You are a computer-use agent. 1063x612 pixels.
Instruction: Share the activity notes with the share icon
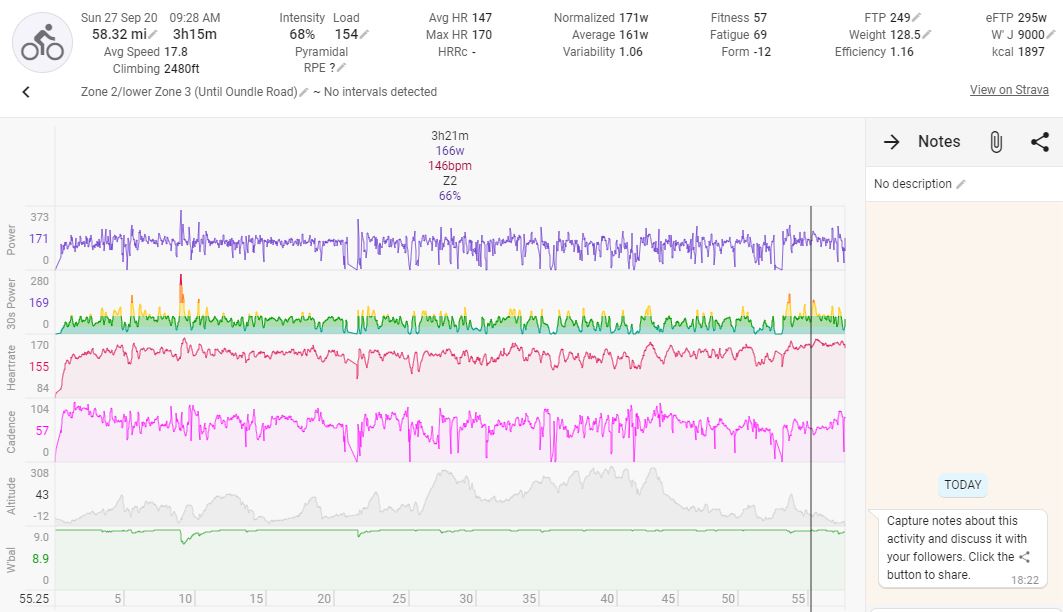coord(1039,142)
